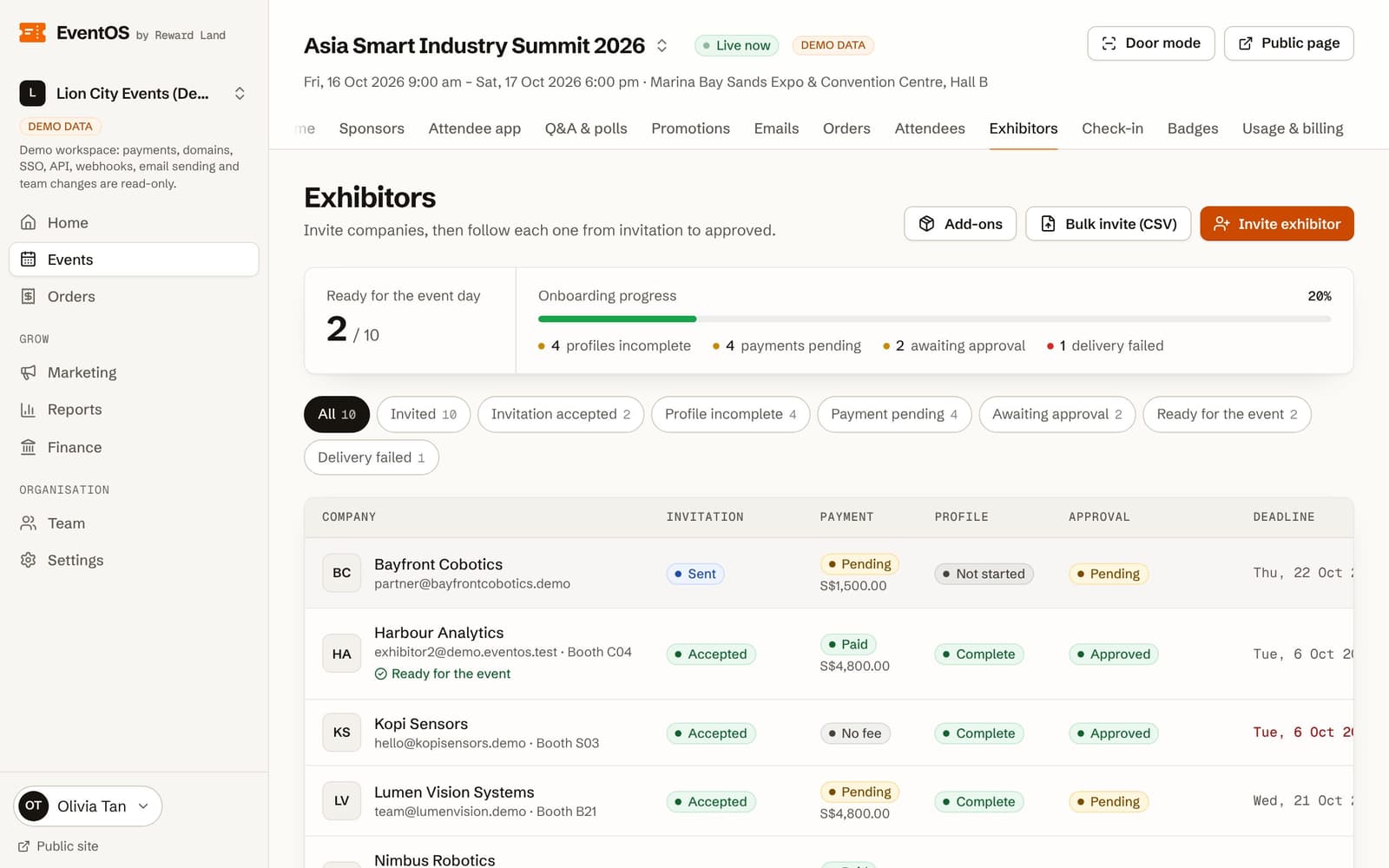The image size is (1389, 868).
Task: Filter by Invited exhibitors
Action: (424, 415)
